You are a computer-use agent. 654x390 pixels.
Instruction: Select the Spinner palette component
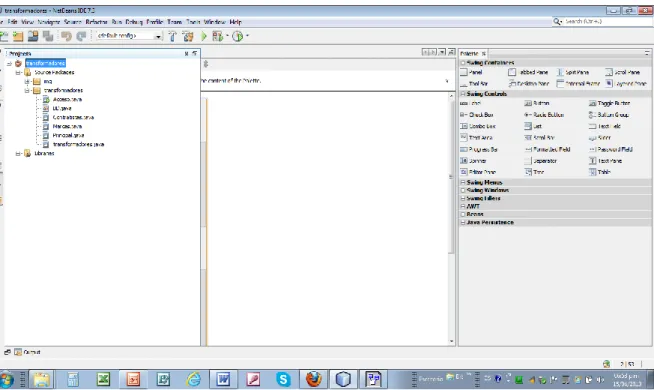tap(473, 161)
